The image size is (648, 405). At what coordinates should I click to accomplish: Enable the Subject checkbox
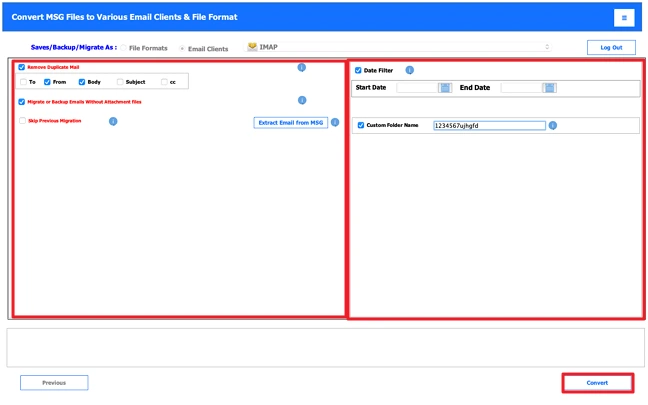pyautogui.click(x=120, y=82)
